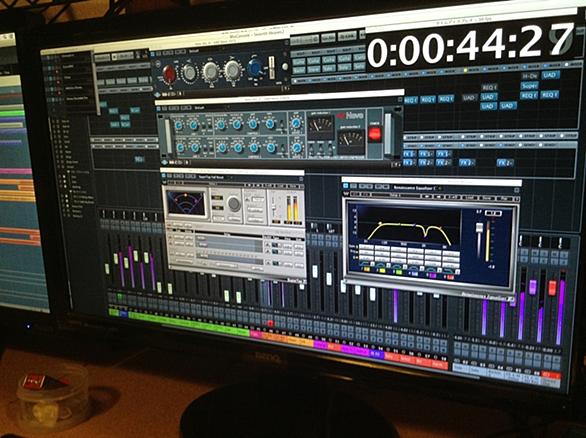Toggle the green band button in the Renaissance Equalizer
This screenshot has width=586, height=438.
coord(399,271)
